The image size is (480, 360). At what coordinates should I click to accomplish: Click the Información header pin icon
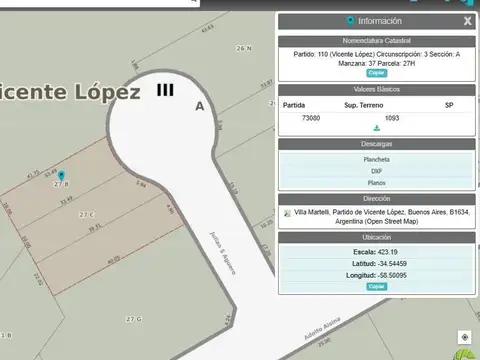pos(350,21)
